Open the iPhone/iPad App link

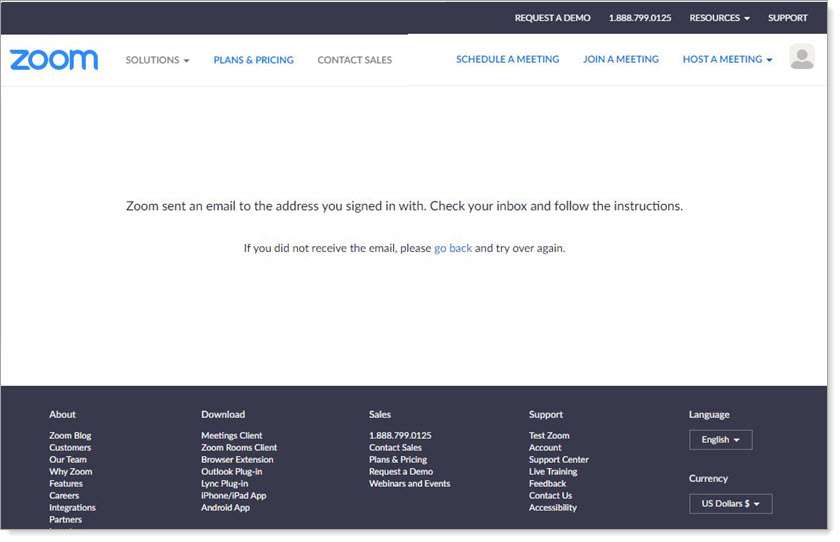pyautogui.click(x=234, y=495)
